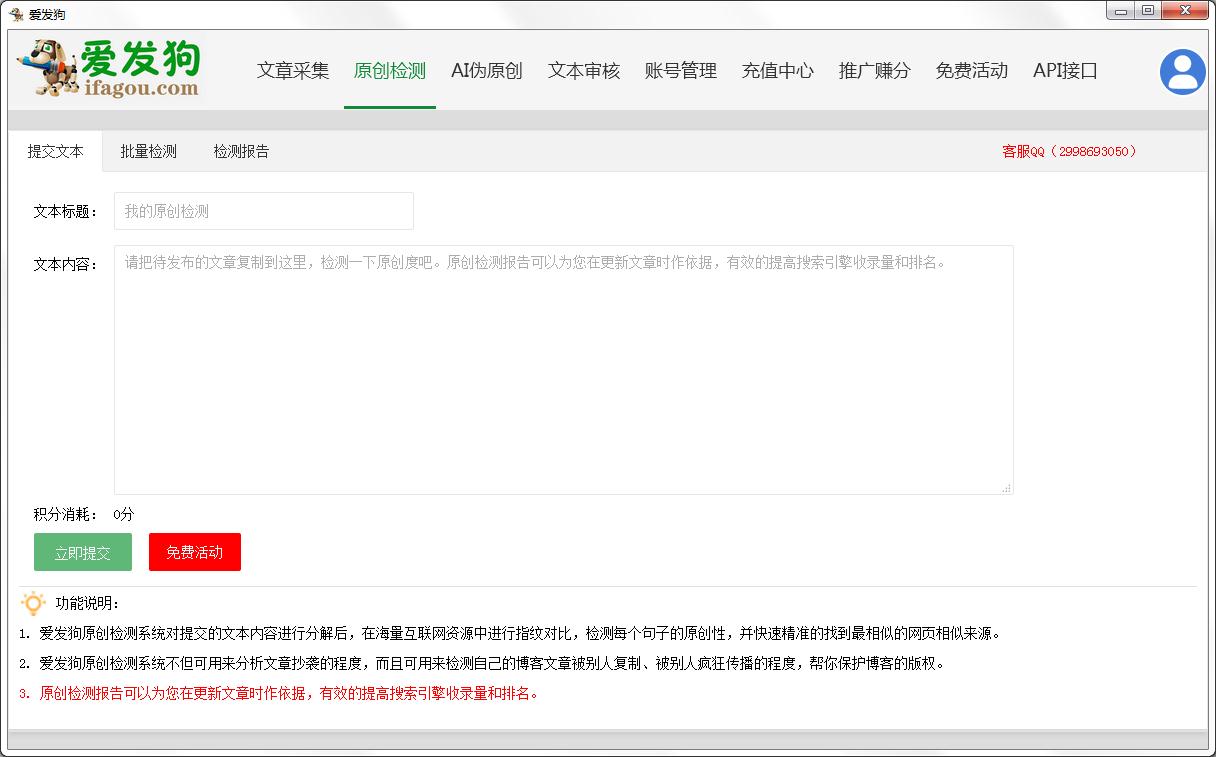Image resolution: width=1216 pixels, height=757 pixels.
Task: Open 账号管理 account management
Action: pyautogui.click(x=680, y=71)
